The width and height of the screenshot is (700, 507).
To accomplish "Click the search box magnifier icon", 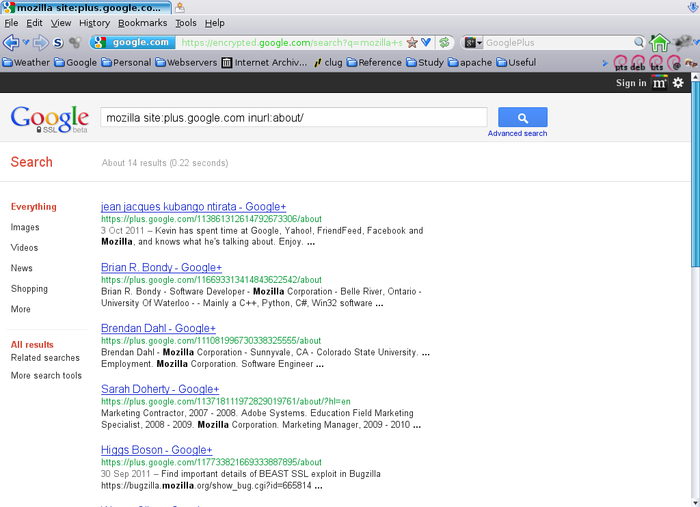I will pos(639,42).
